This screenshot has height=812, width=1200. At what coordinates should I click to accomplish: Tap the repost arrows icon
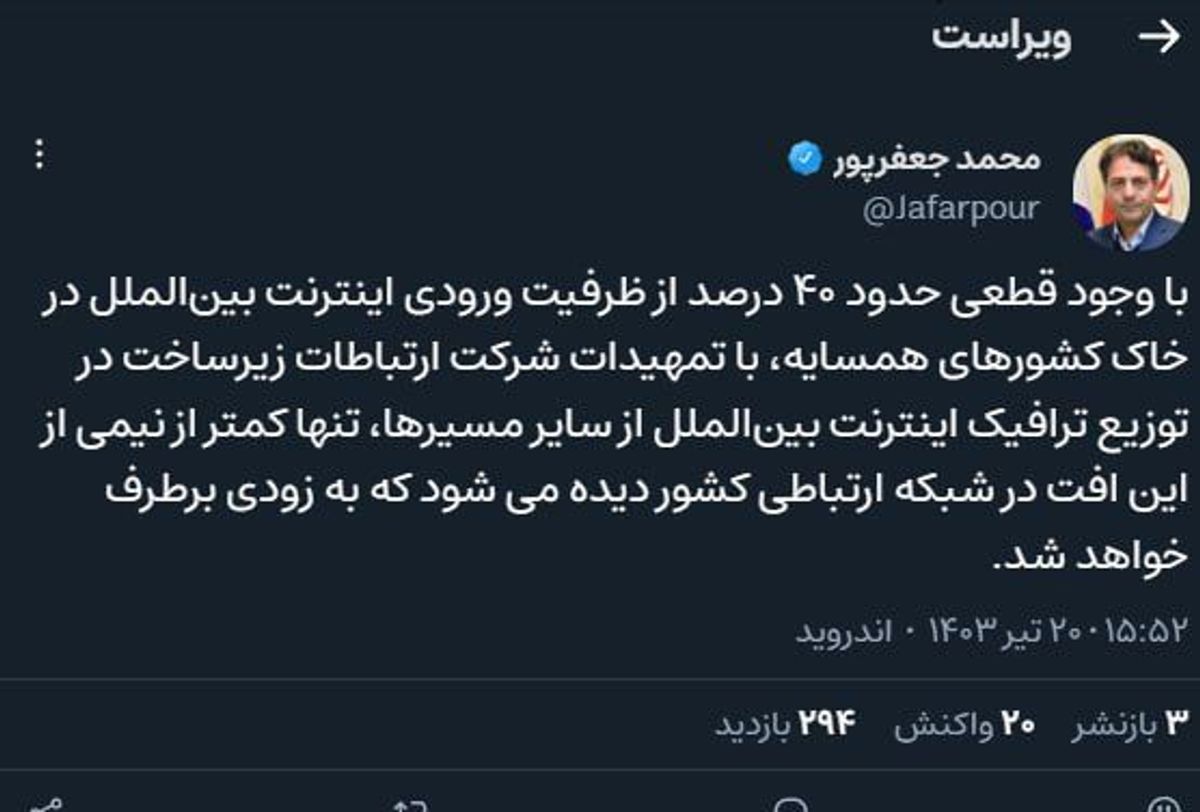pos(412,805)
